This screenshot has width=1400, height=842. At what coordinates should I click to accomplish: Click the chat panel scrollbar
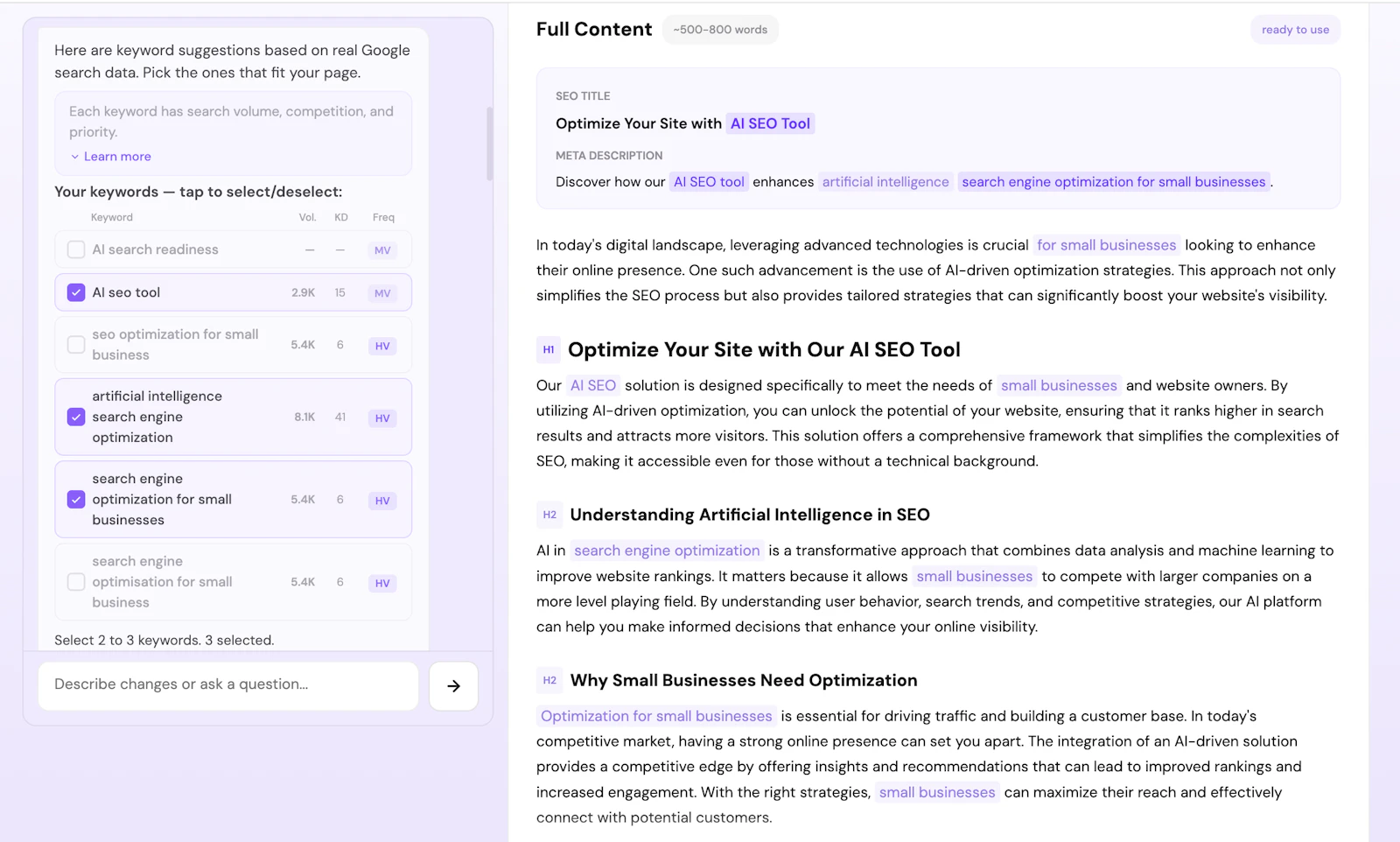pos(489,144)
